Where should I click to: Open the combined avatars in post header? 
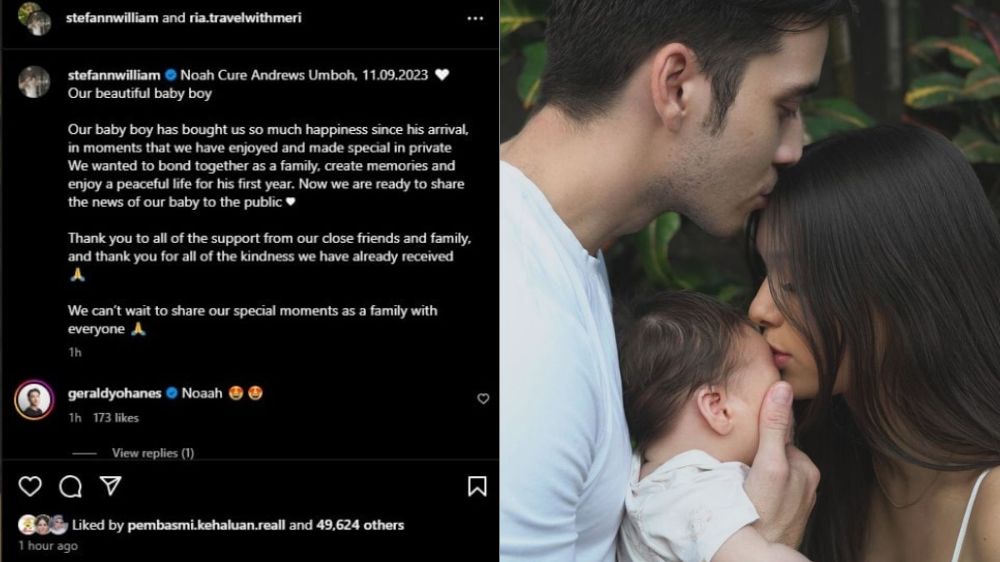tap(34, 18)
